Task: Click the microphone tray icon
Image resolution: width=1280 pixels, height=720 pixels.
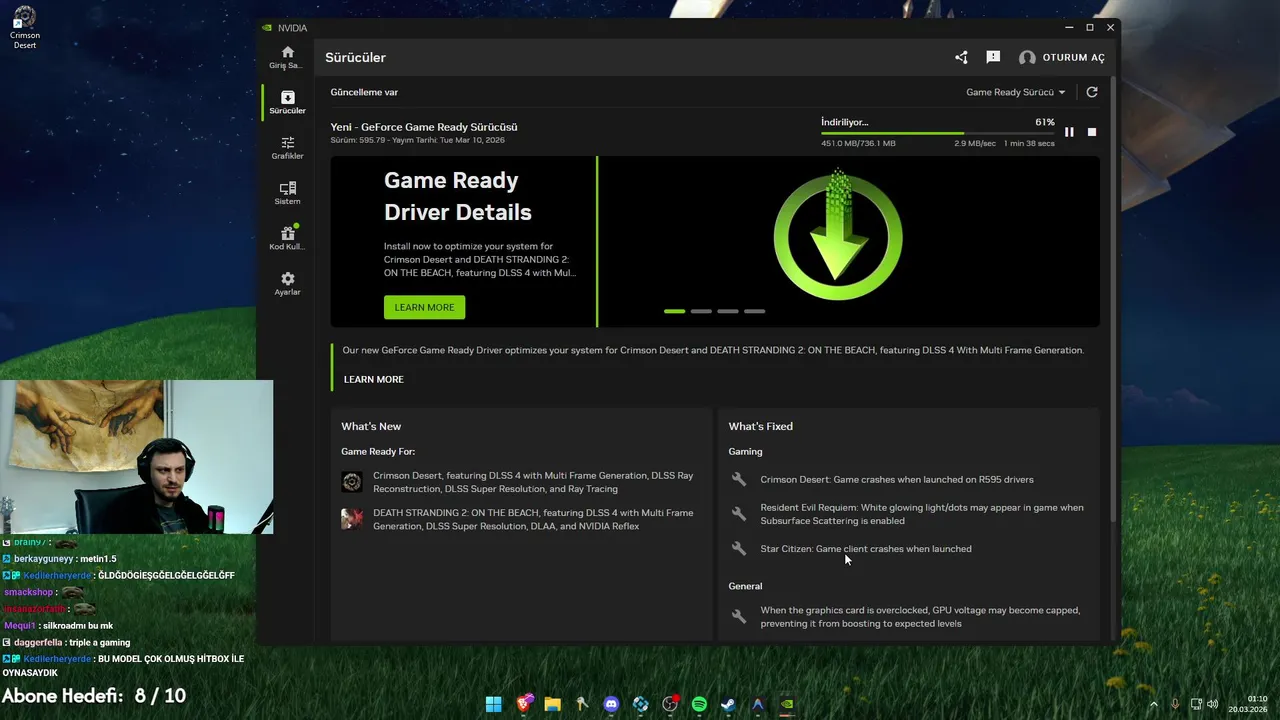Action: (x=1175, y=704)
